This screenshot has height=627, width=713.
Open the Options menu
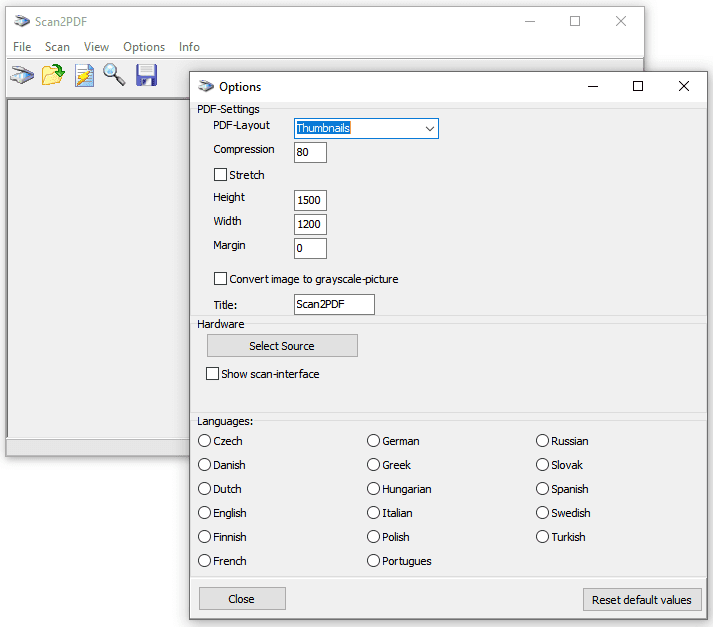click(x=144, y=47)
